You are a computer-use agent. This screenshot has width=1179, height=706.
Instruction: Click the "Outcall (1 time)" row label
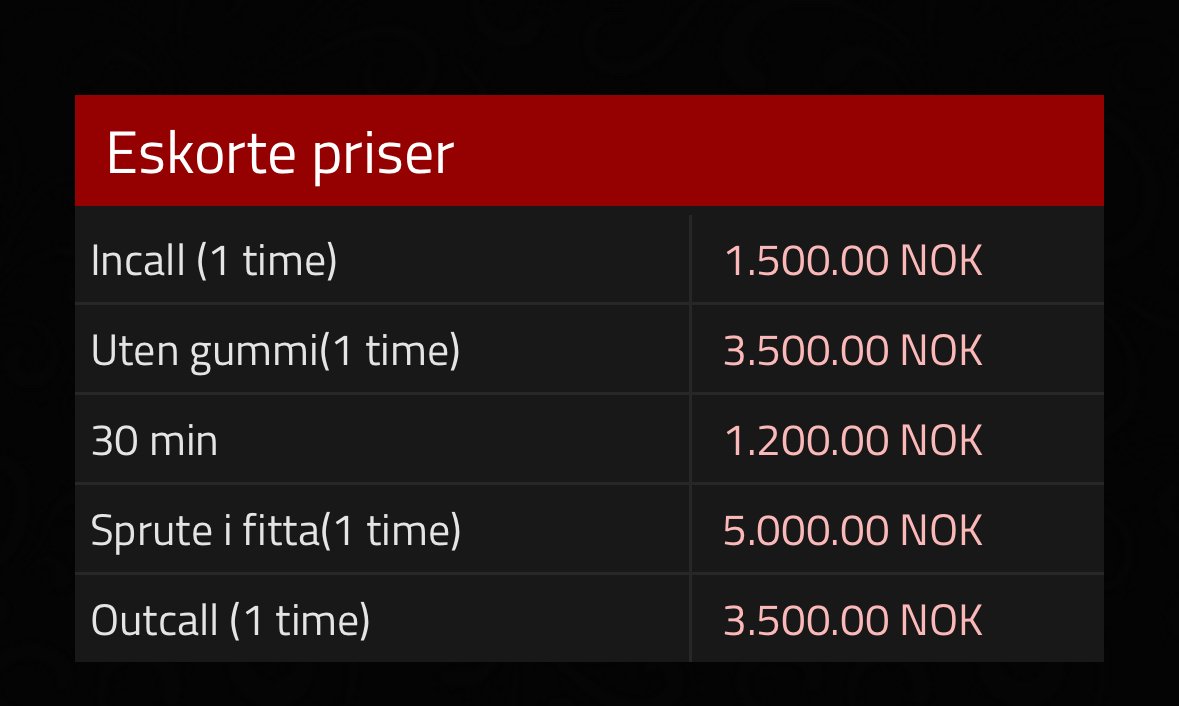point(230,621)
